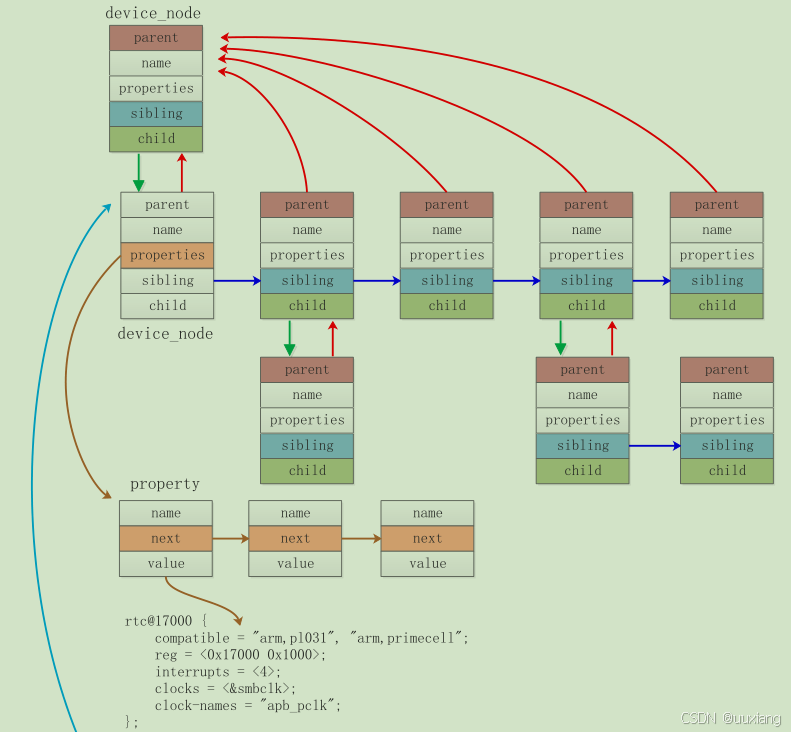Click the top 'device_node' heading label
791x732 pixels.
click(153, 13)
